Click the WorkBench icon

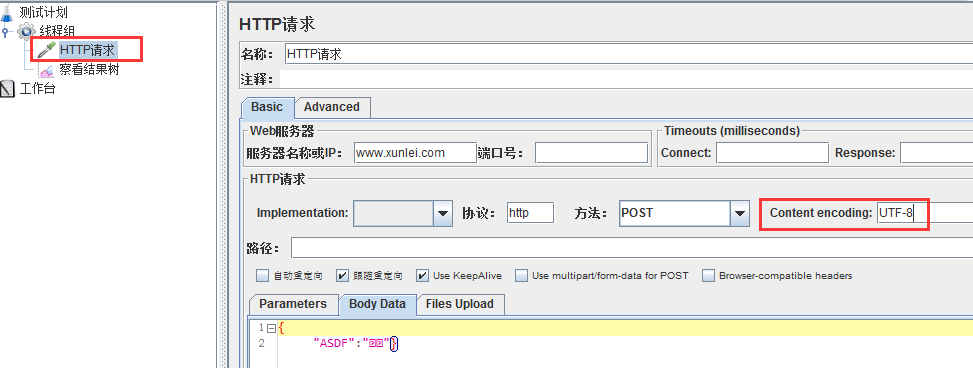coord(7,89)
